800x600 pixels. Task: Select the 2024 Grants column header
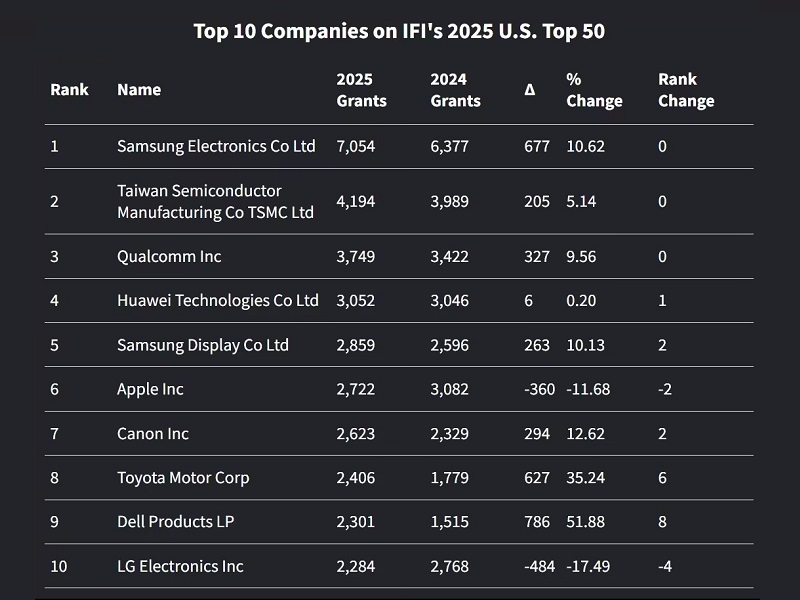pos(455,90)
